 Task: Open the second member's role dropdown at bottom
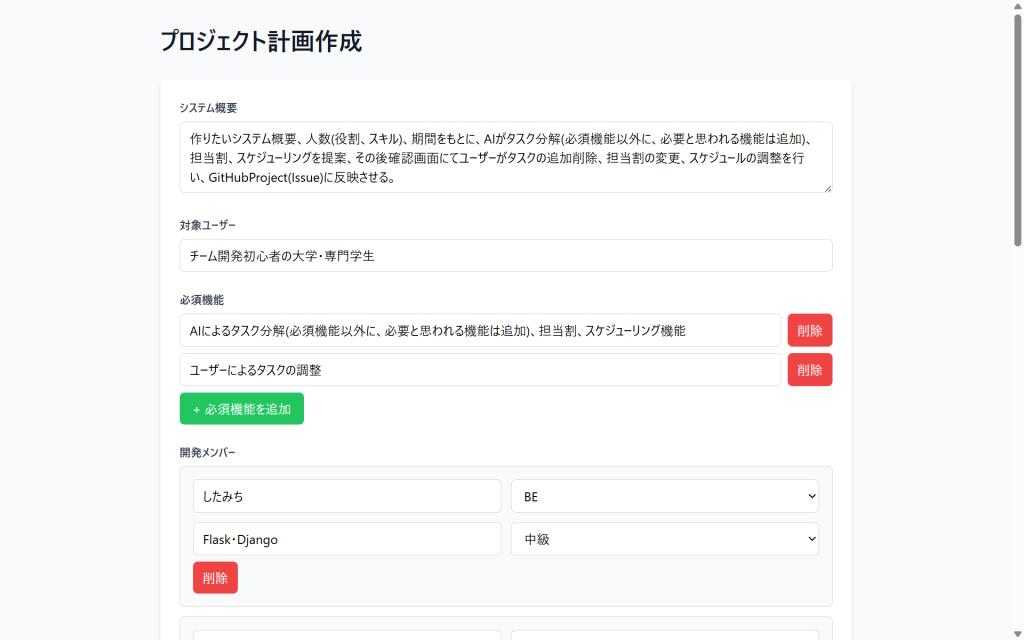coord(664,634)
